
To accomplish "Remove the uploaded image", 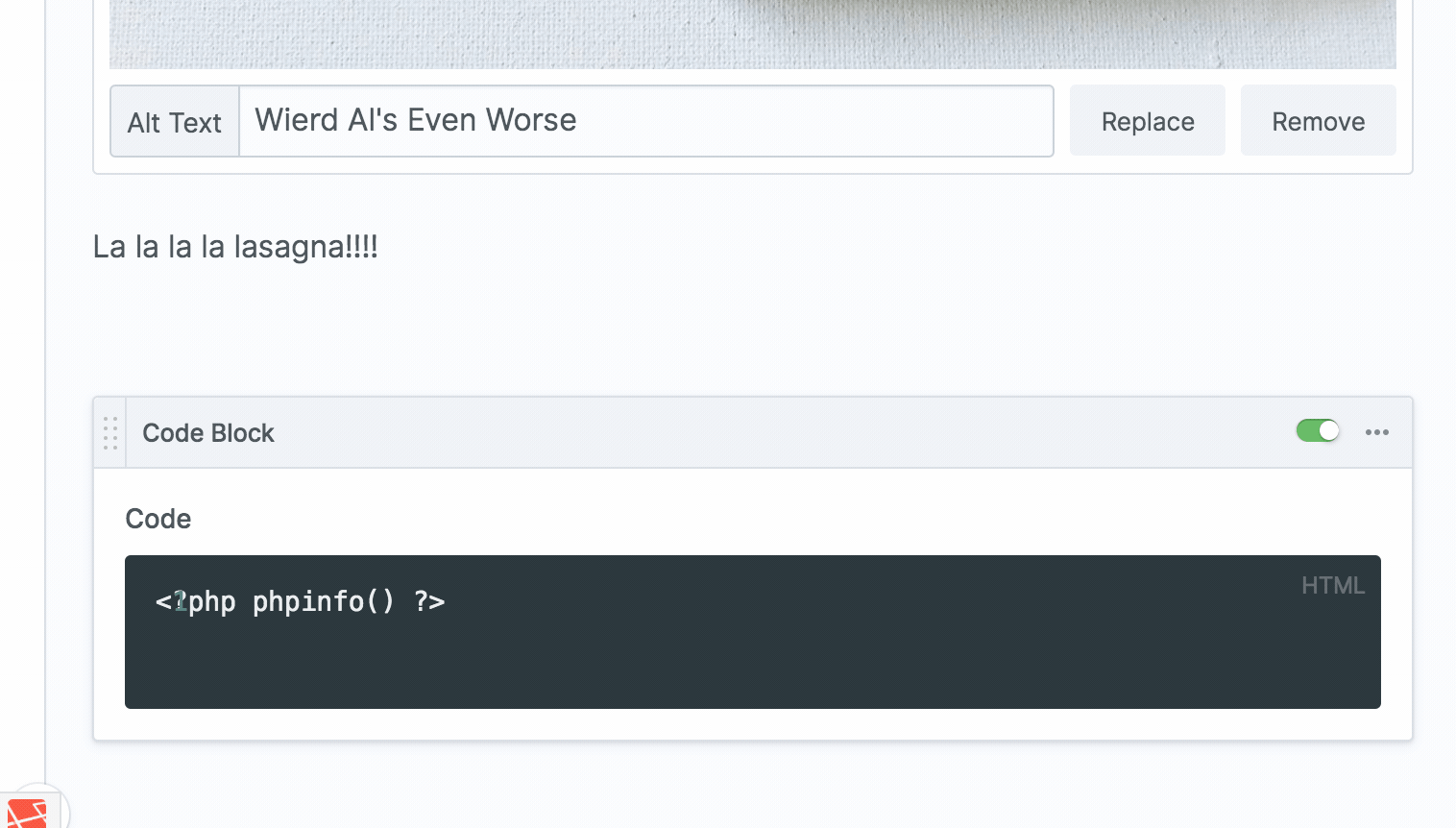I will (1318, 120).
